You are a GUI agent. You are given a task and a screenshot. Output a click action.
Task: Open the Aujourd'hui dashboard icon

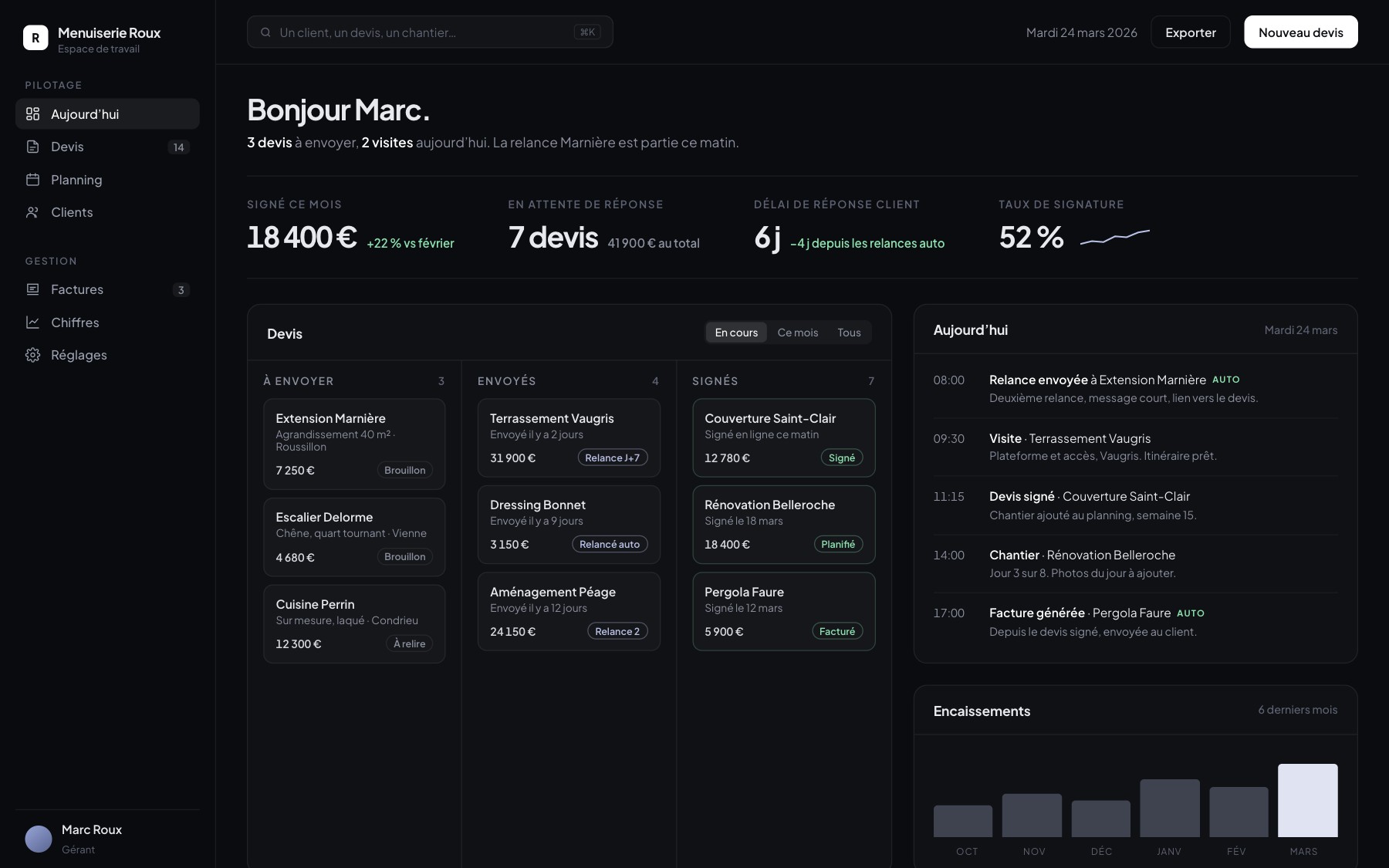coord(32,114)
